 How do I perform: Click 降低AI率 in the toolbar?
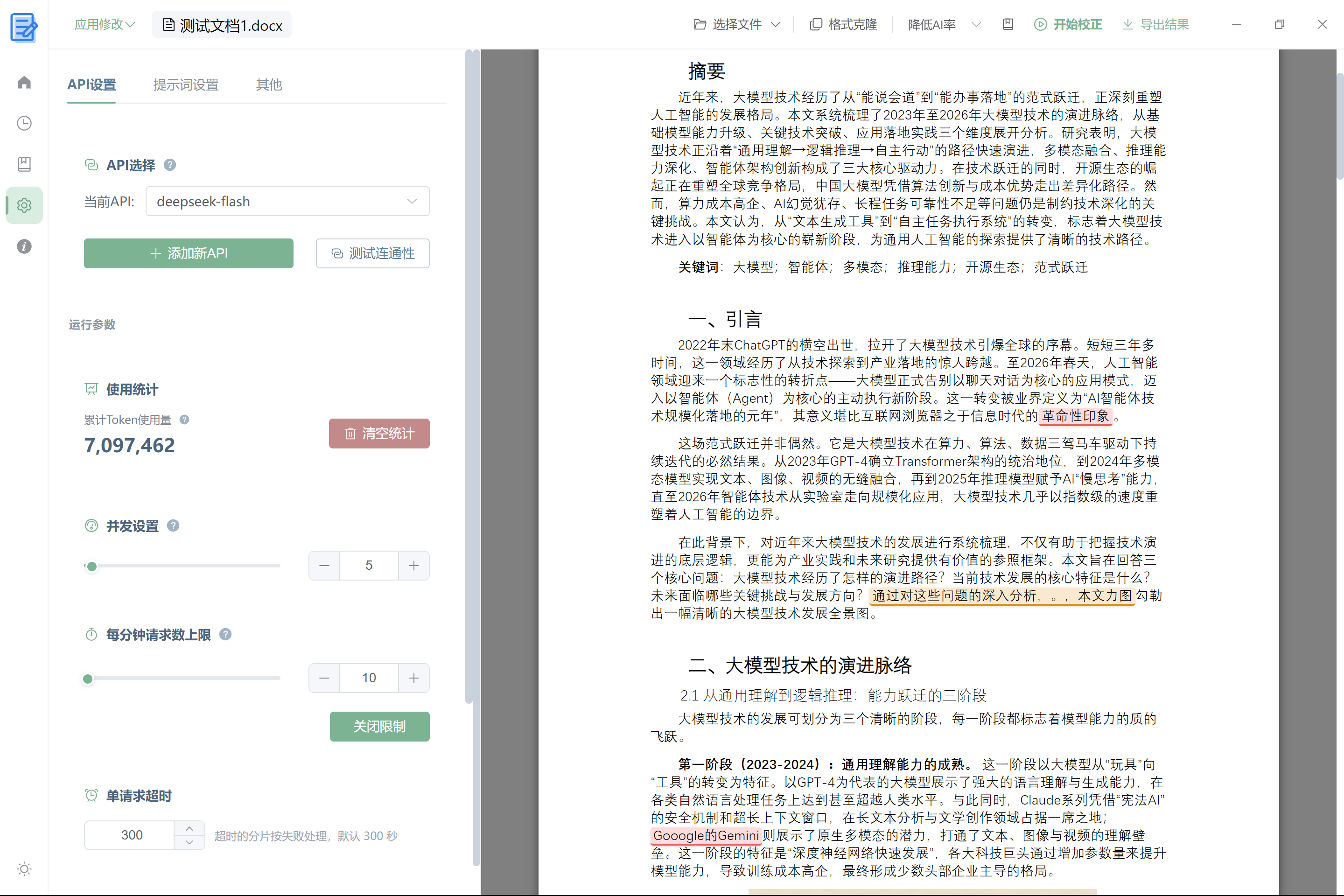tap(932, 25)
